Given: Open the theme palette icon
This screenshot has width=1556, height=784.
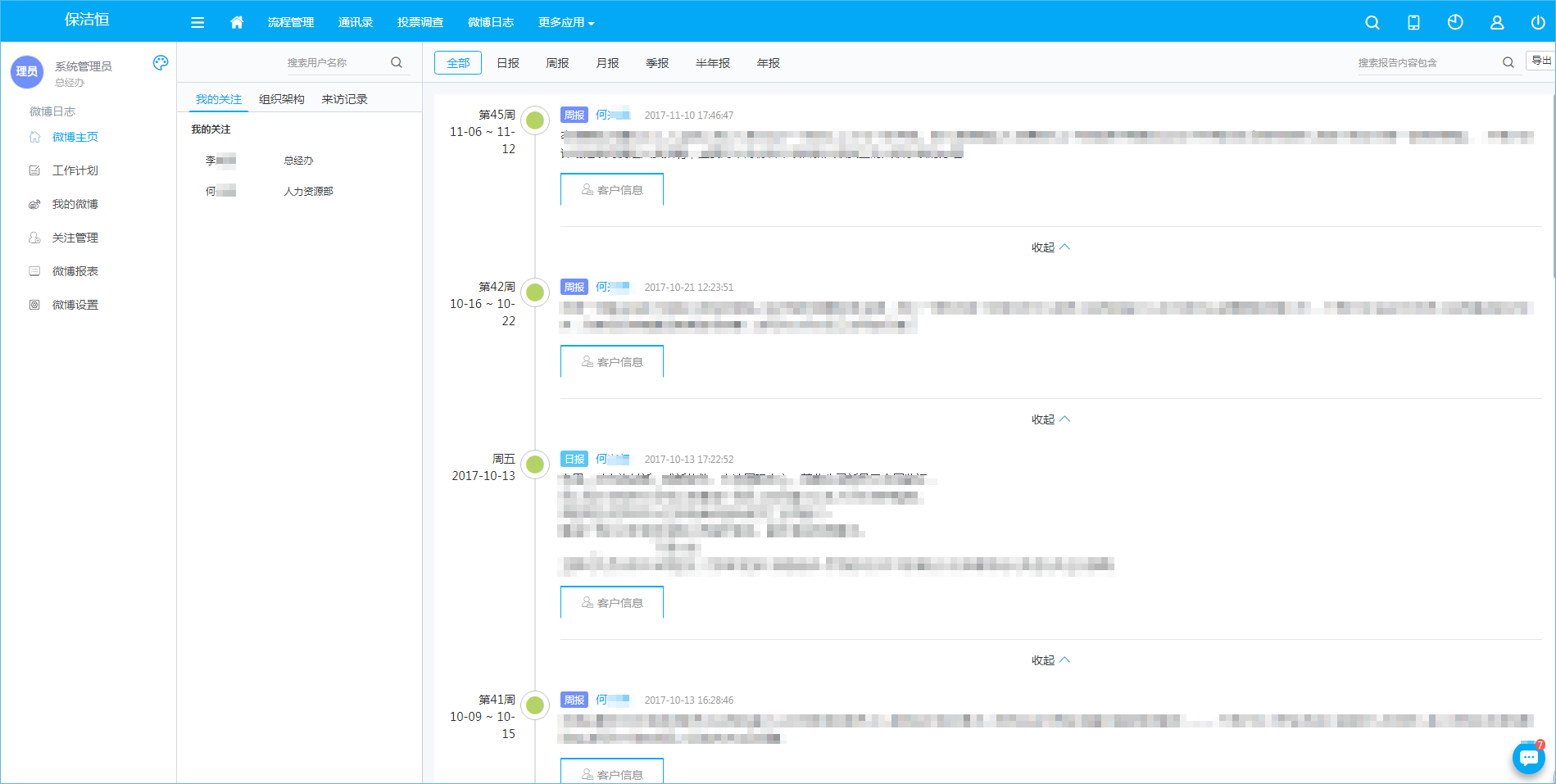Looking at the screenshot, I should pyautogui.click(x=161, y=63).
